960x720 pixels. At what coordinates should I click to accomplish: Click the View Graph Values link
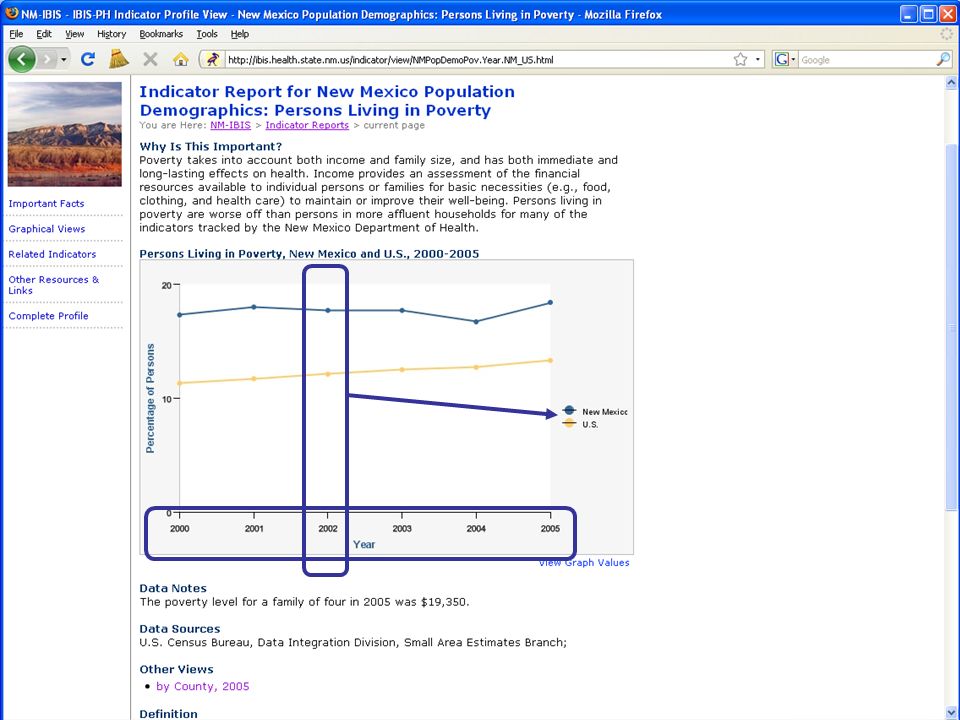click(x=584, y=563)
